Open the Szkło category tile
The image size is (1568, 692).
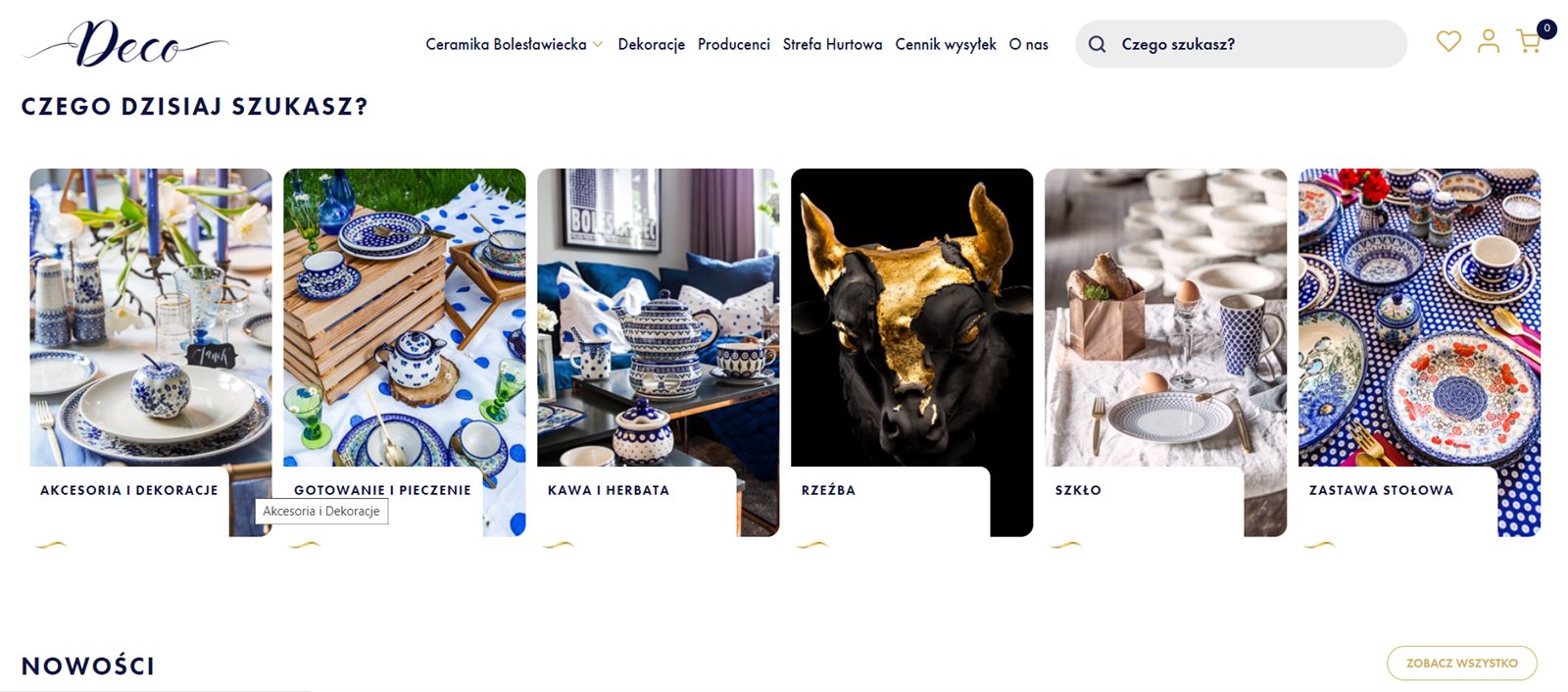click(1166, 353)
